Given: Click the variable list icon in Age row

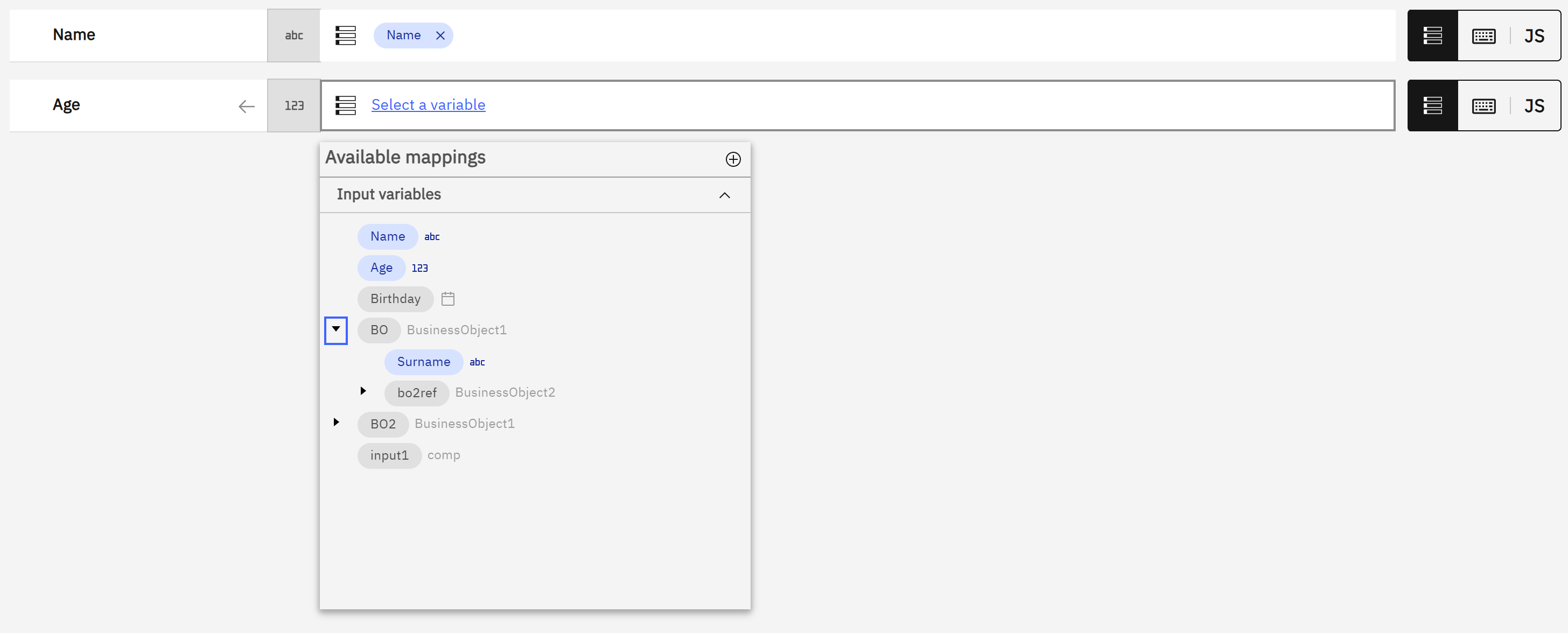Looking at the screenshot, I should click(x=345, y=105).
